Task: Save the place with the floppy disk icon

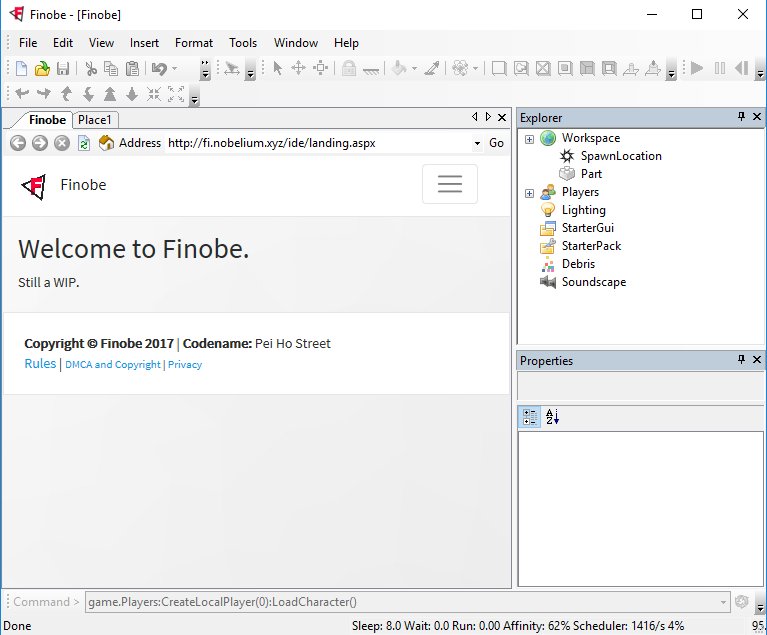Action: pos(63,68)
